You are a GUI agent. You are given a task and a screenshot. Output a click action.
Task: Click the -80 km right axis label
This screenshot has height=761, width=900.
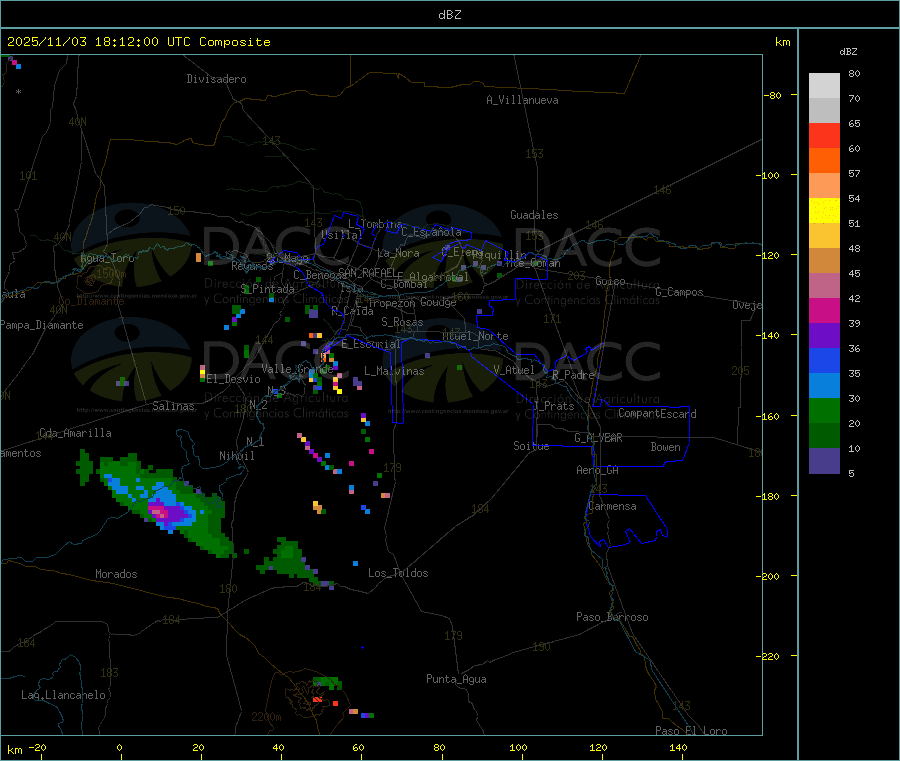pyautogui.click(x=772, y=95)
